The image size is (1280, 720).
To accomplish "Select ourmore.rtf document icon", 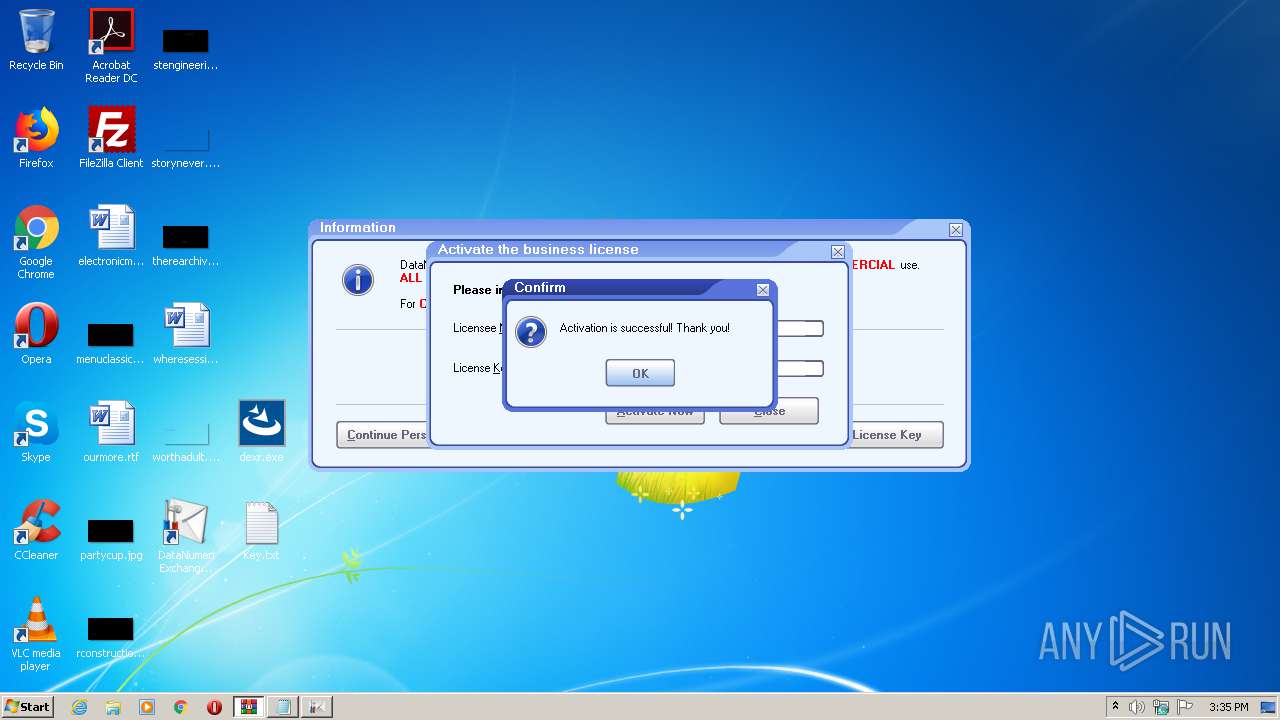I will click(111, 433).
